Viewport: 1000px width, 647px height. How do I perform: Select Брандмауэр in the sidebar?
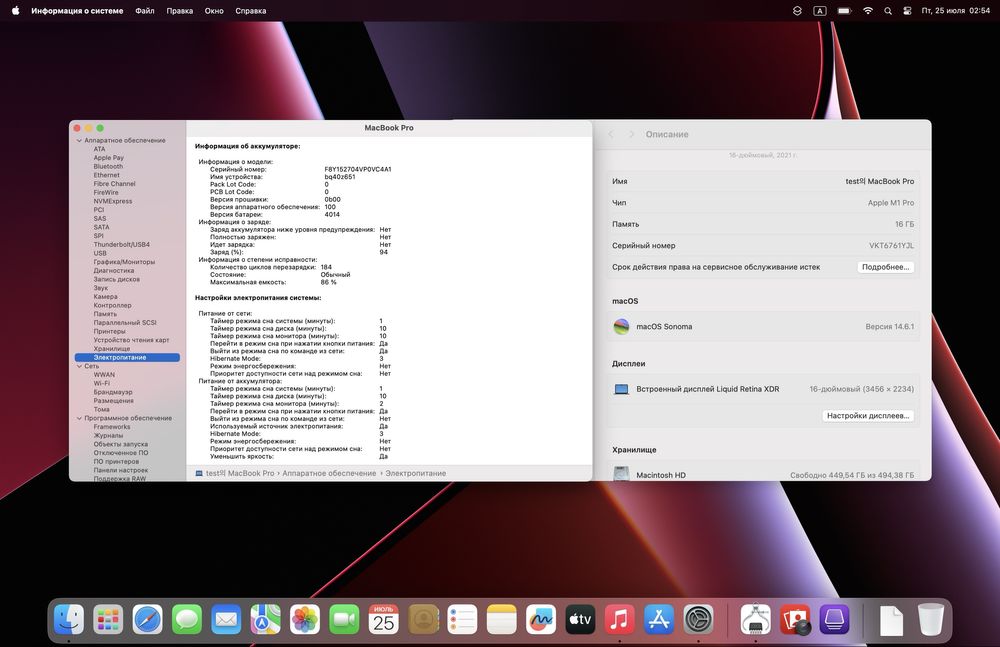click(113, 392)
